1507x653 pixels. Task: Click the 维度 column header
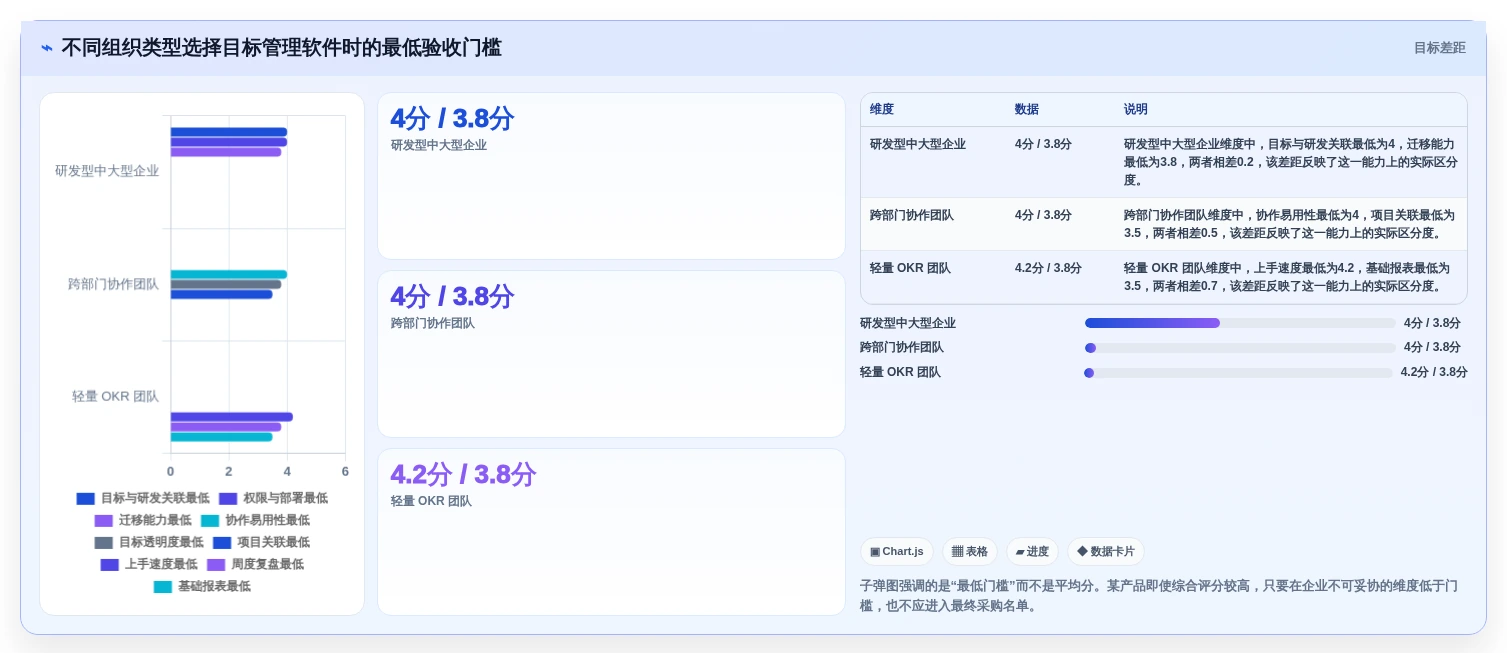[882, 109]
